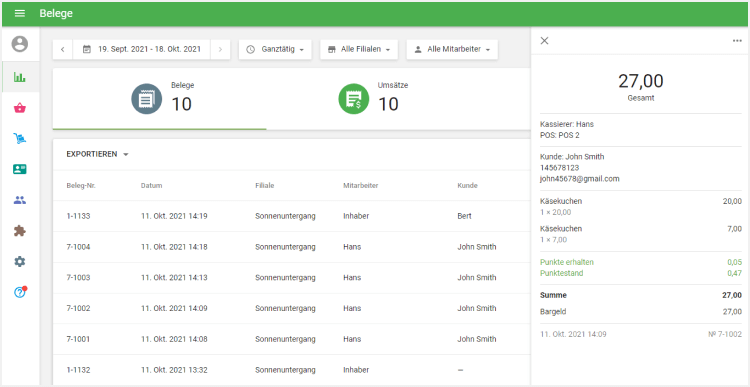Open the Items shopping basket section
Screen dimensions: 750x387
click(x=20, y=108)
